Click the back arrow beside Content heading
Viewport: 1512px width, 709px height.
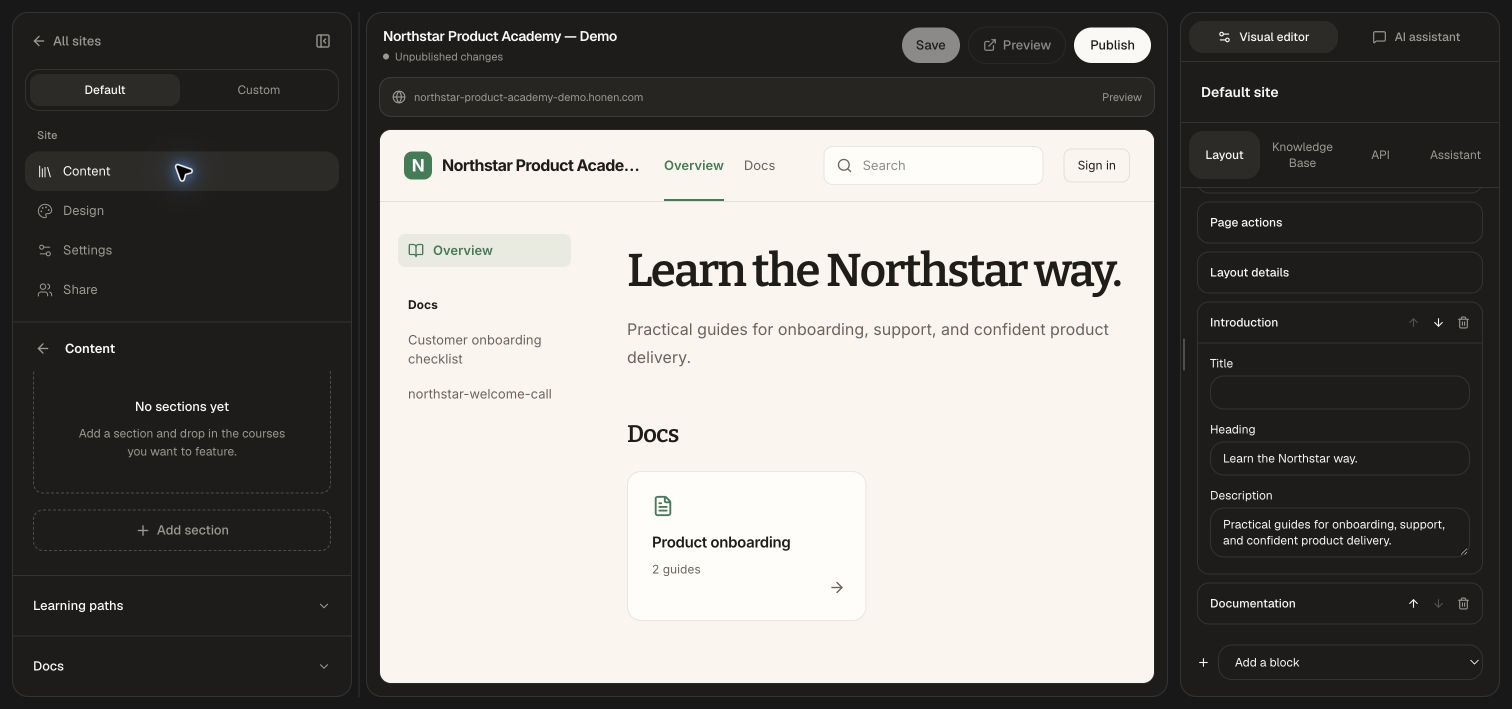pyautogui.click(x=43, y=349)
